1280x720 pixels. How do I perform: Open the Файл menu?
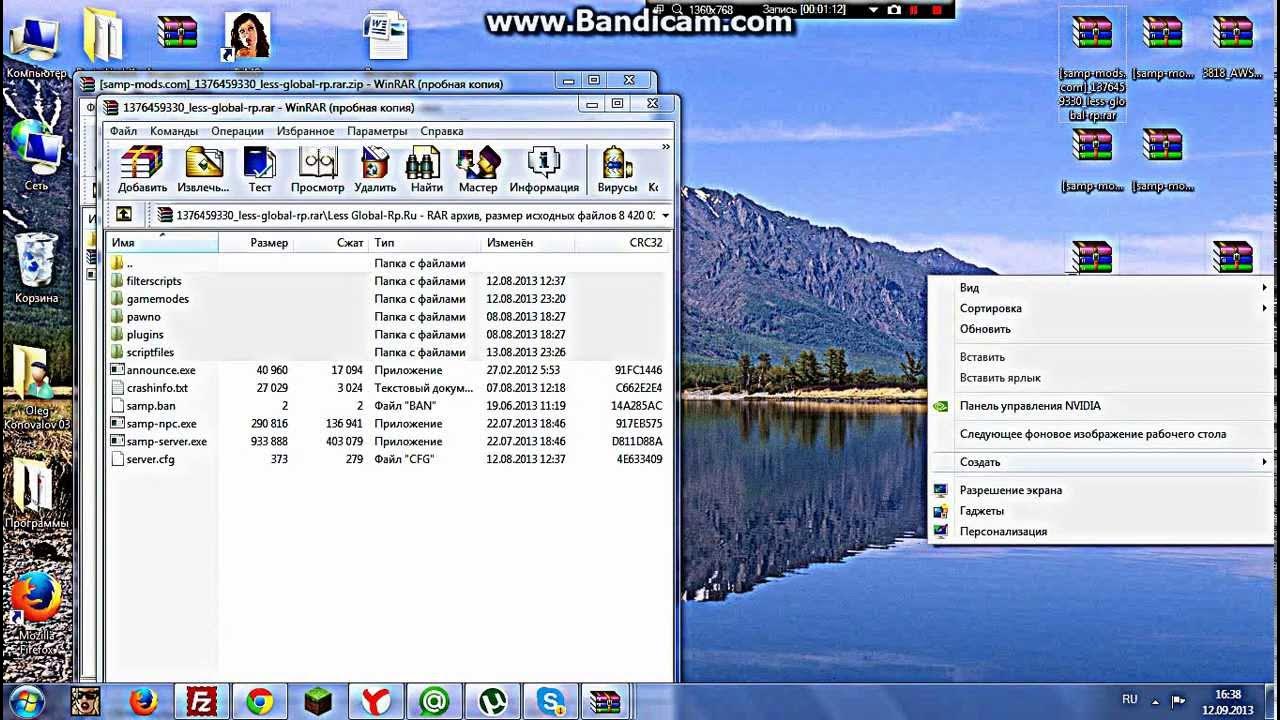pos(124,131)
